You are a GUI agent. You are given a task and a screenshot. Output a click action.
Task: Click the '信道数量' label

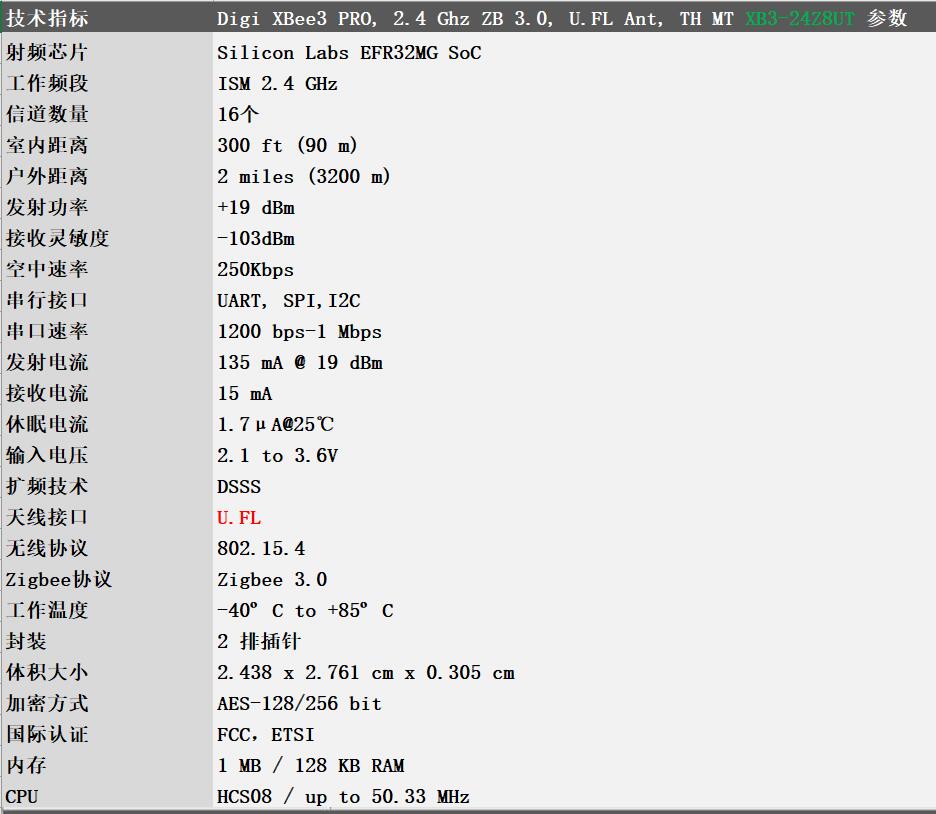(47, 114)
